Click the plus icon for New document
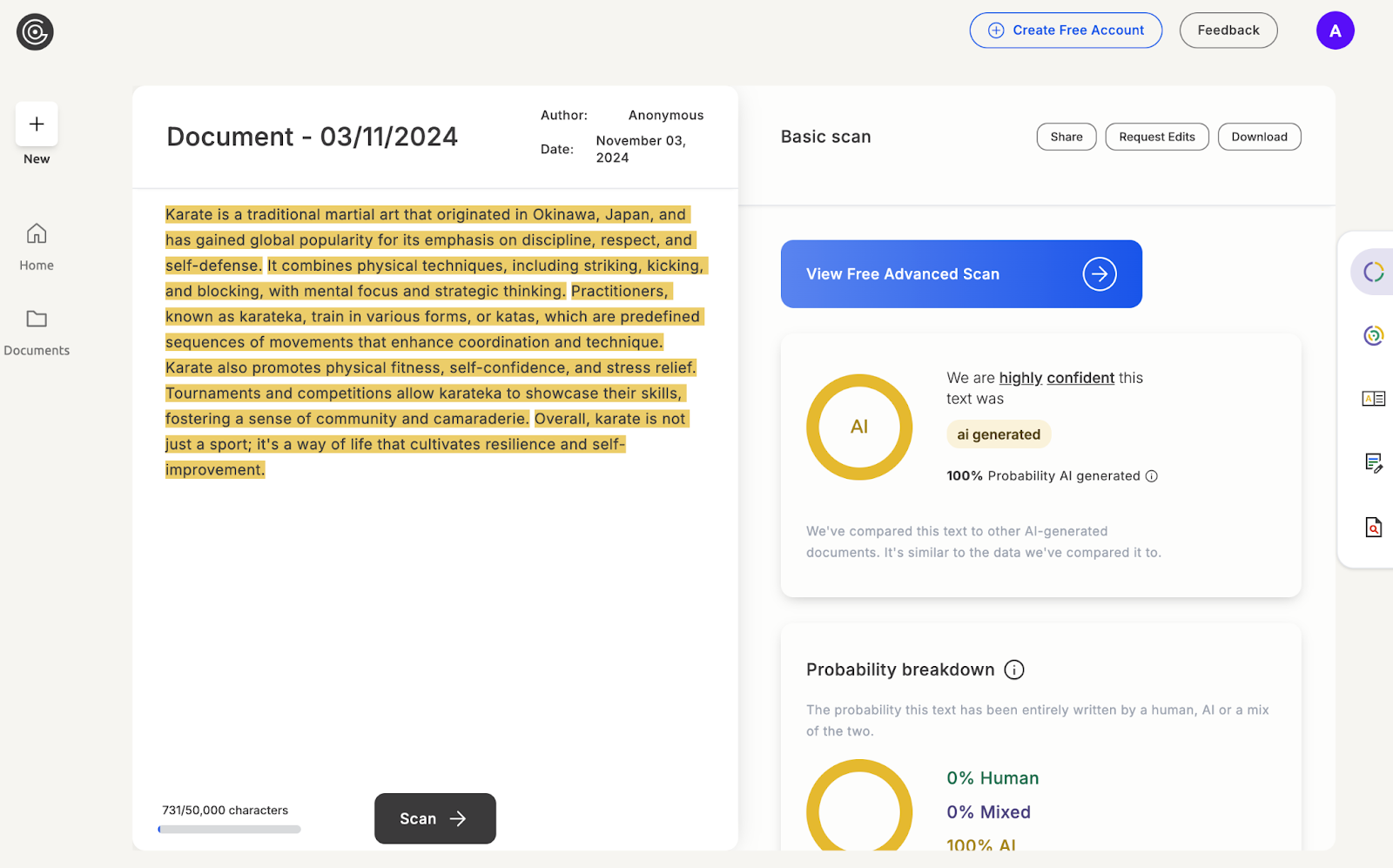The height and width of the screenshot is (868, 1393). (37, 124)
